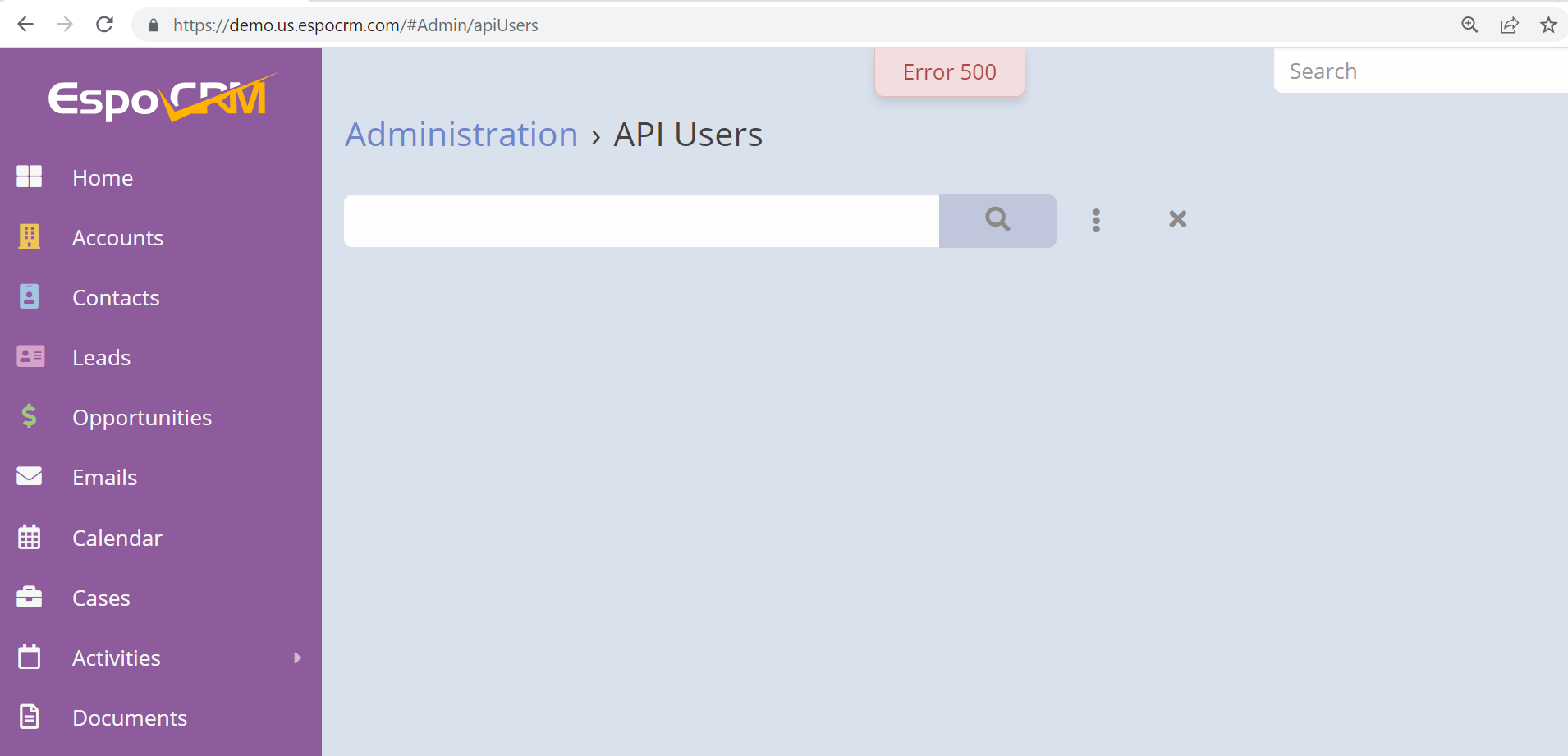Select the Home dashboard icon
The height and width of the screenshot is (756, 1568).
[x=29, y=176]
